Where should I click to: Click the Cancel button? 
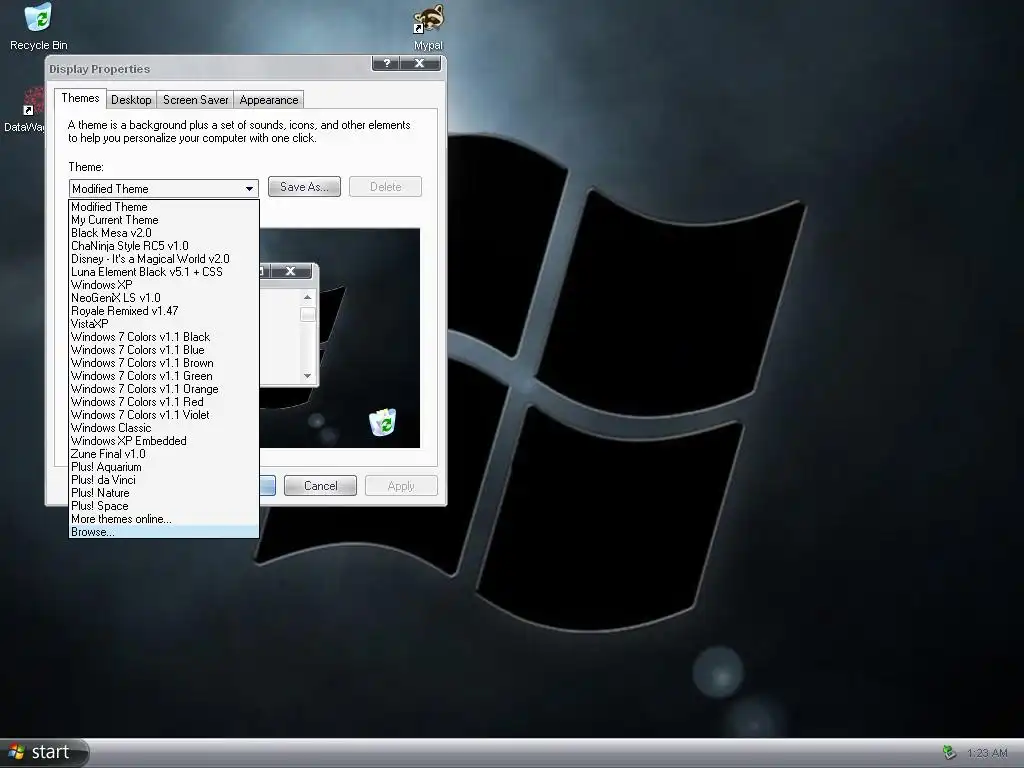point(321,486)
